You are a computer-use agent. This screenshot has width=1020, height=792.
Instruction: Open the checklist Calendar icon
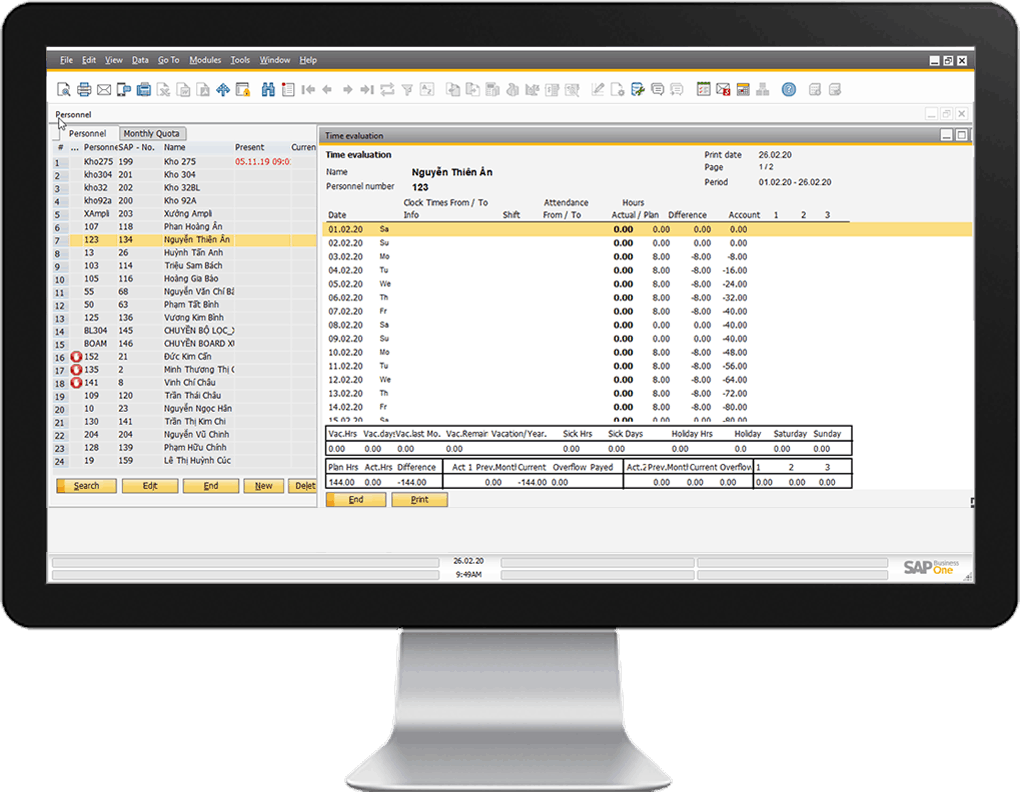point(703,90)
